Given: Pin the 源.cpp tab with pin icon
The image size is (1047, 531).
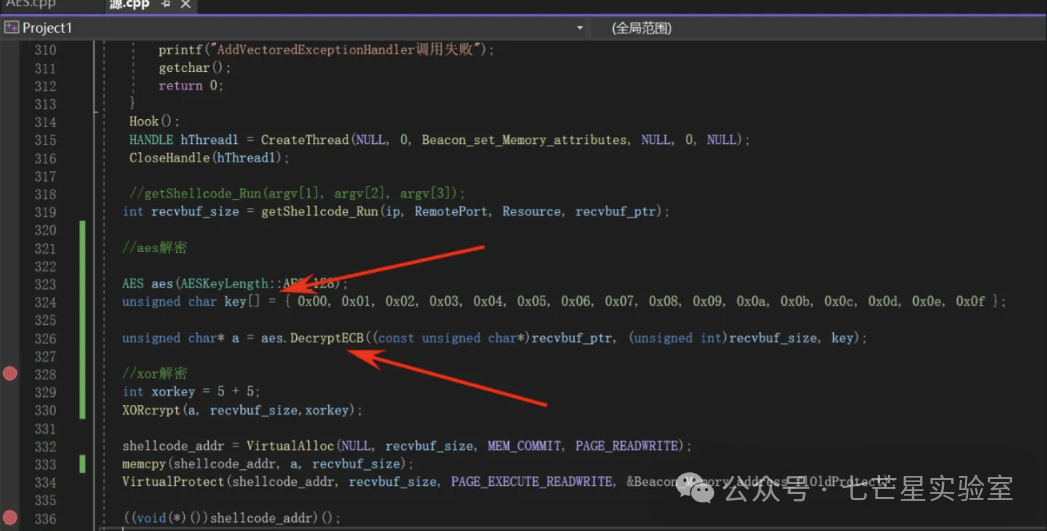Looking at the screenshot, I should click(166, 4).
